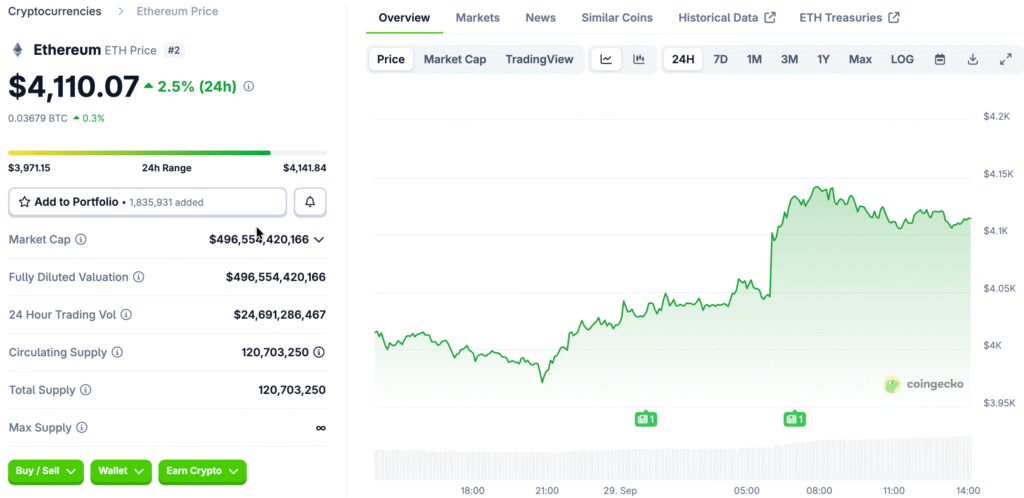Select the 24H time range
This screenshot has width=1024, height=498.
(x=683, y=59)
